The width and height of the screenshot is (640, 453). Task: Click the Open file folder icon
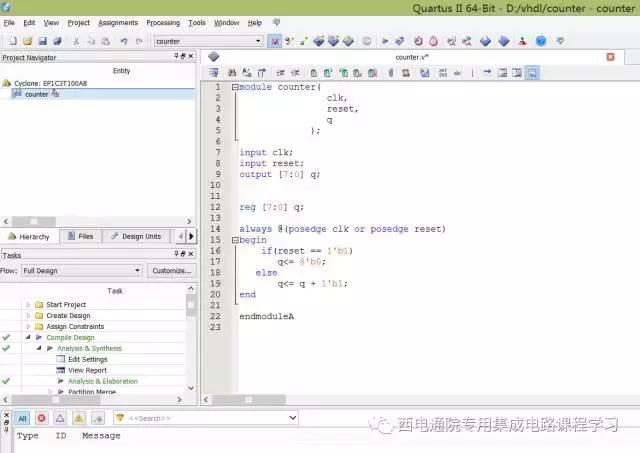click(x=27, y=41)
